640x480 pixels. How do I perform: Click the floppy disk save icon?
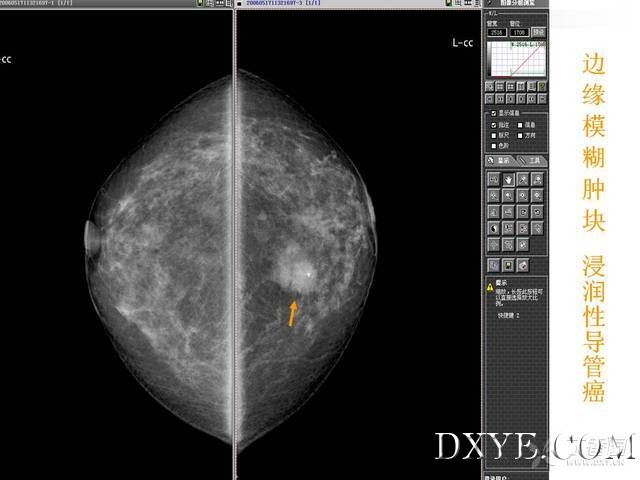[x=509, y=265]
